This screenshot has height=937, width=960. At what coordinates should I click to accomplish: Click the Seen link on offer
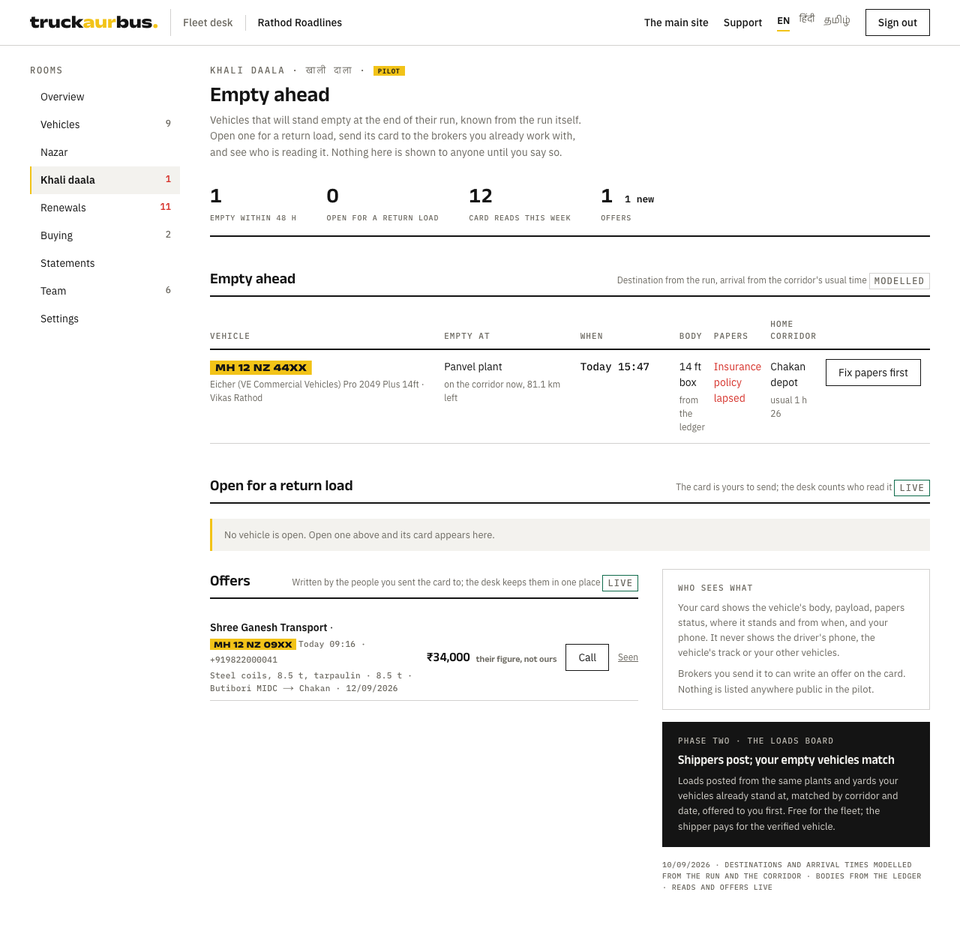point(628,657)
